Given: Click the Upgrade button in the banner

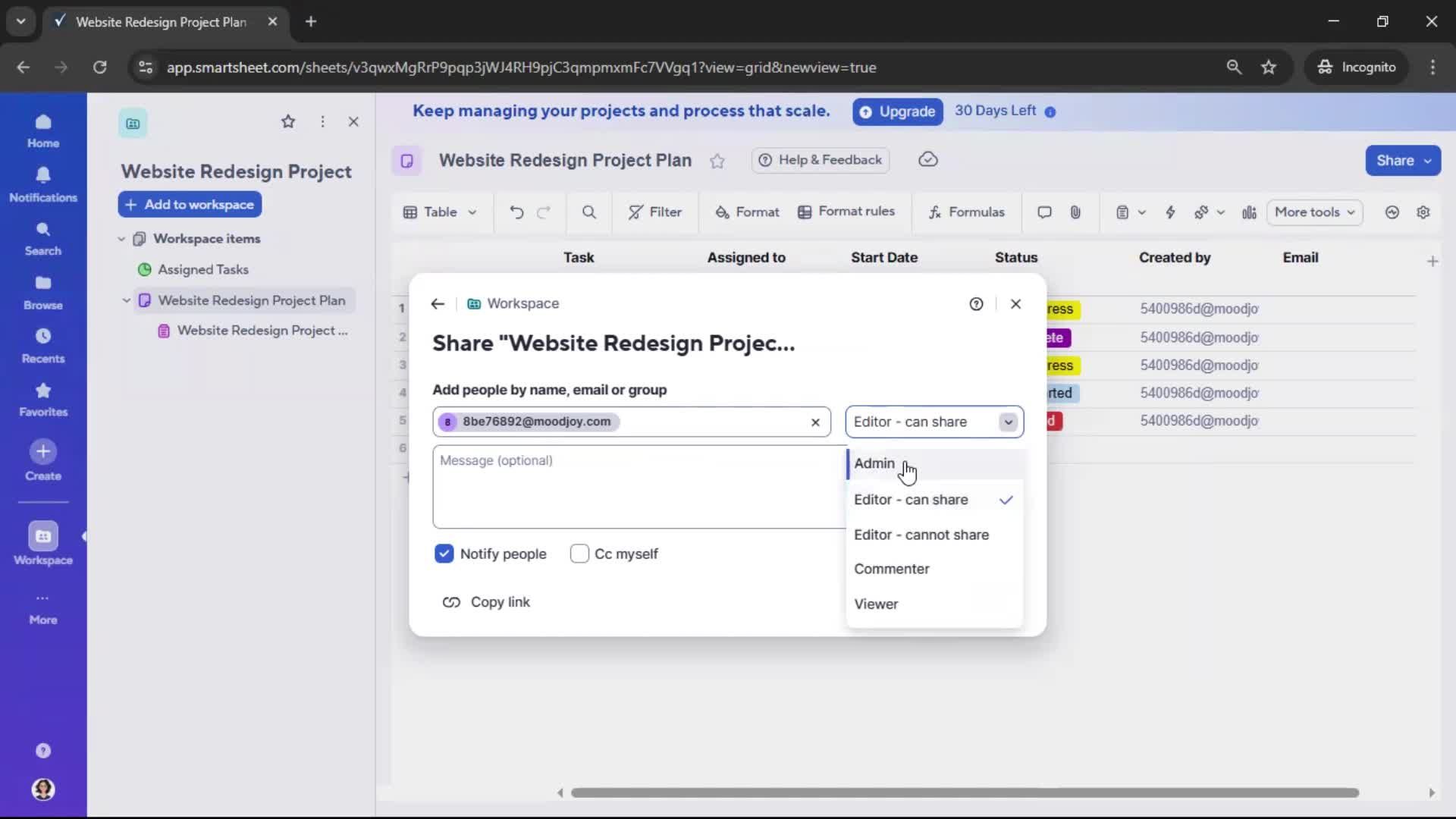Looking at the screenshot, I should coord(897,111).
